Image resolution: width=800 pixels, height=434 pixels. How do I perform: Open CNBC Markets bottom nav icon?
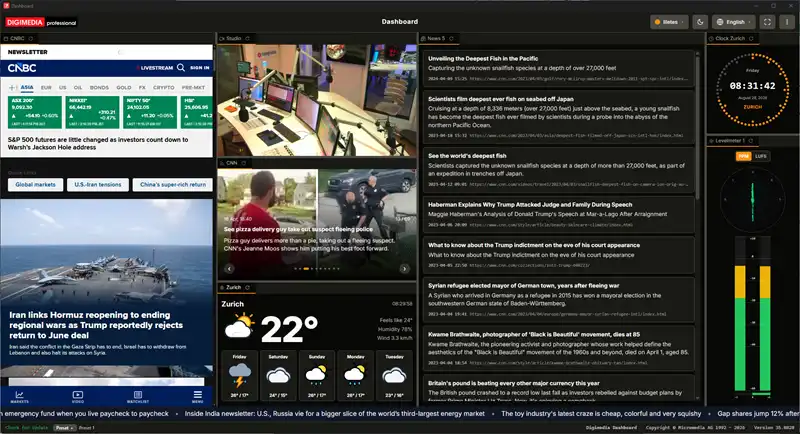[19, 397]
